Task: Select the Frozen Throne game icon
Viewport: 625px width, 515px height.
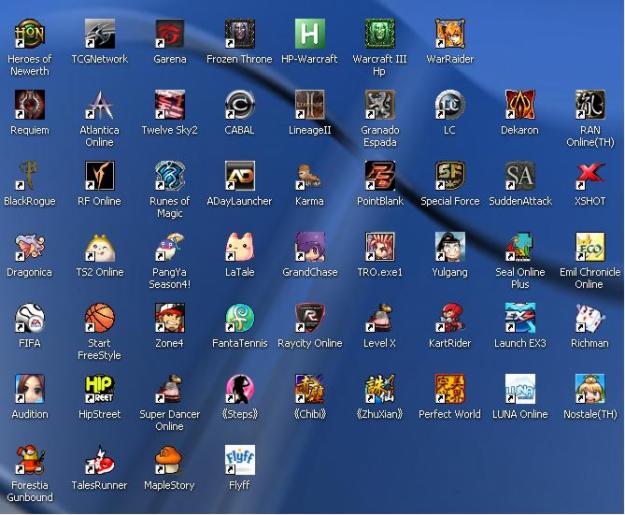Action: pos(239,35)
